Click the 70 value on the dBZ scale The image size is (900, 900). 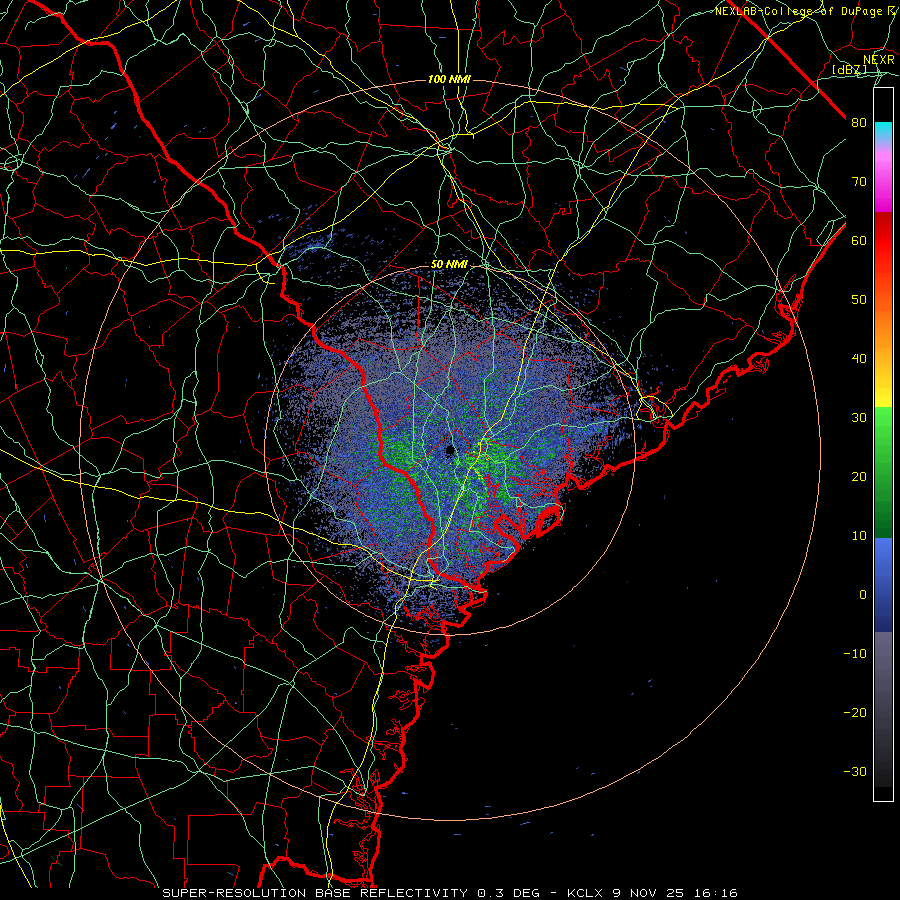[x=859, y=181]
